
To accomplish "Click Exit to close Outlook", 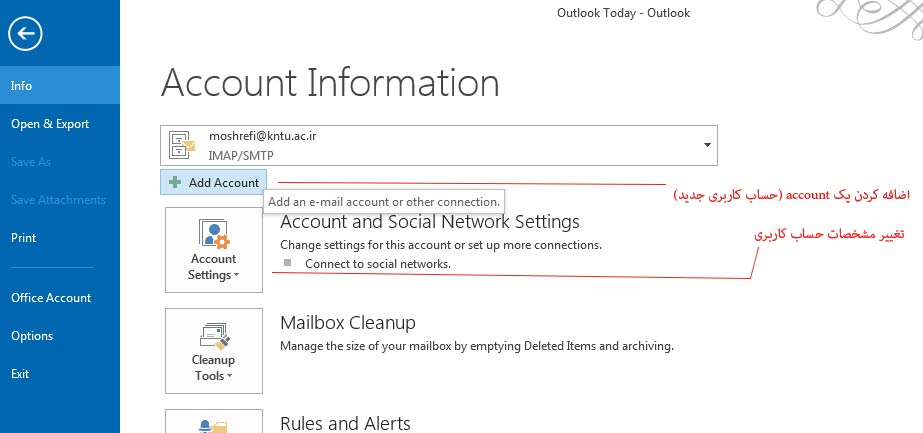I will (20, 374).
